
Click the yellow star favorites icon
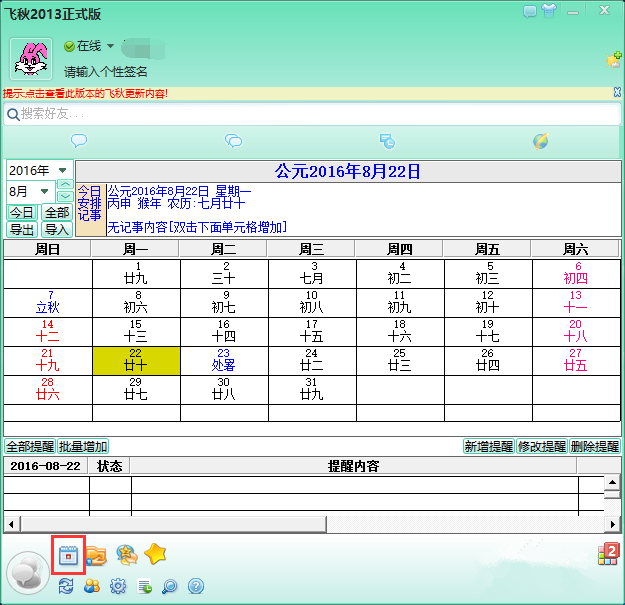click(155, 554)
